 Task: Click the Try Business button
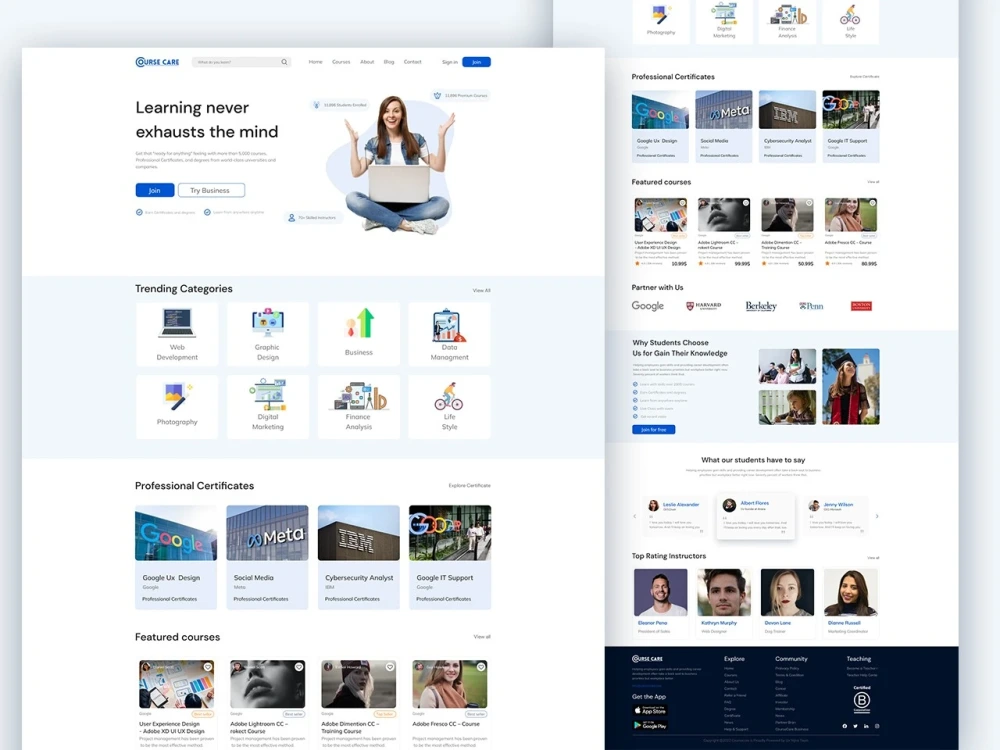point(211,190)
